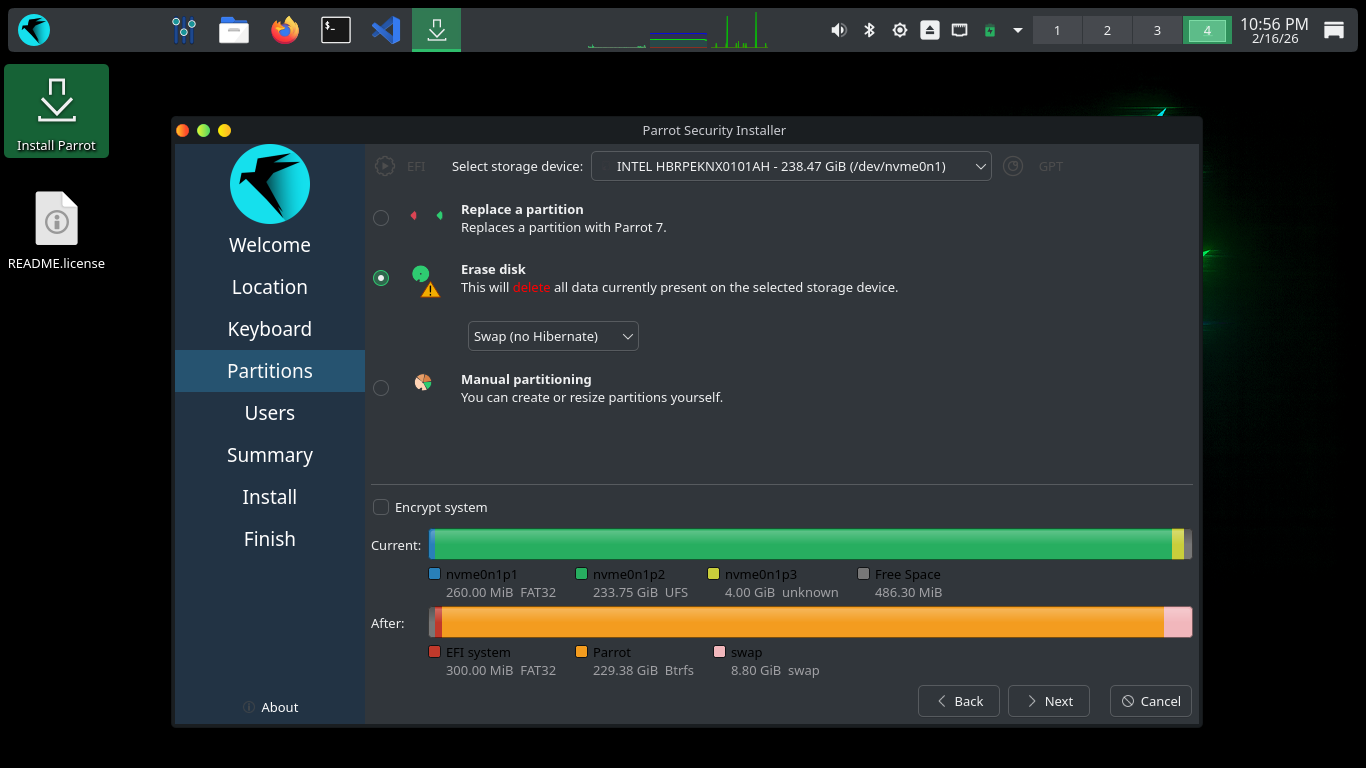Image resolution: width=1366 pixels, height=768 pixels.
Task: Switch to workspace 2
Action: (x=1107, y=30)
